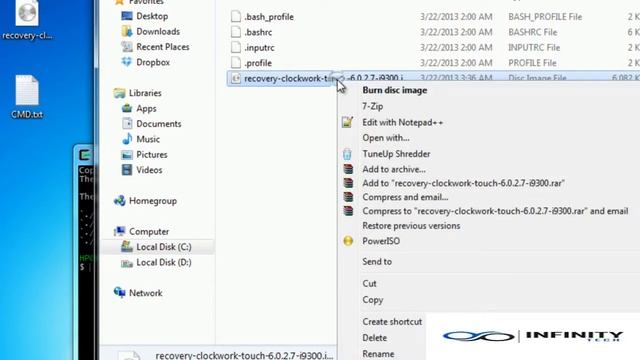Screen dimensions: 640x360
Task: Open the Videos library icon
Action: 127,170
